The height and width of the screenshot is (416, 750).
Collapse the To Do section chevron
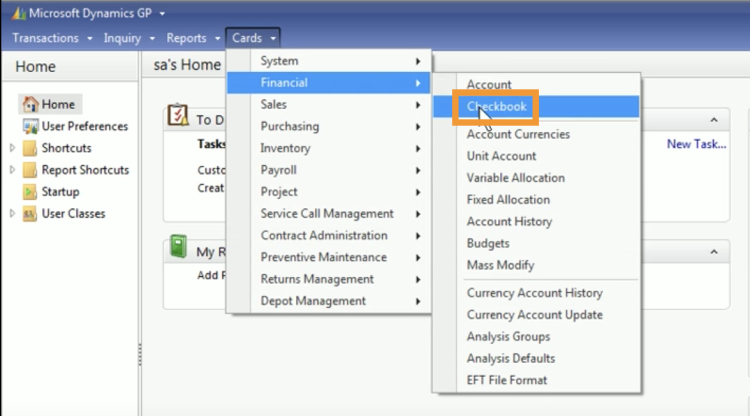pyautogui.click(x=714, y=120)
